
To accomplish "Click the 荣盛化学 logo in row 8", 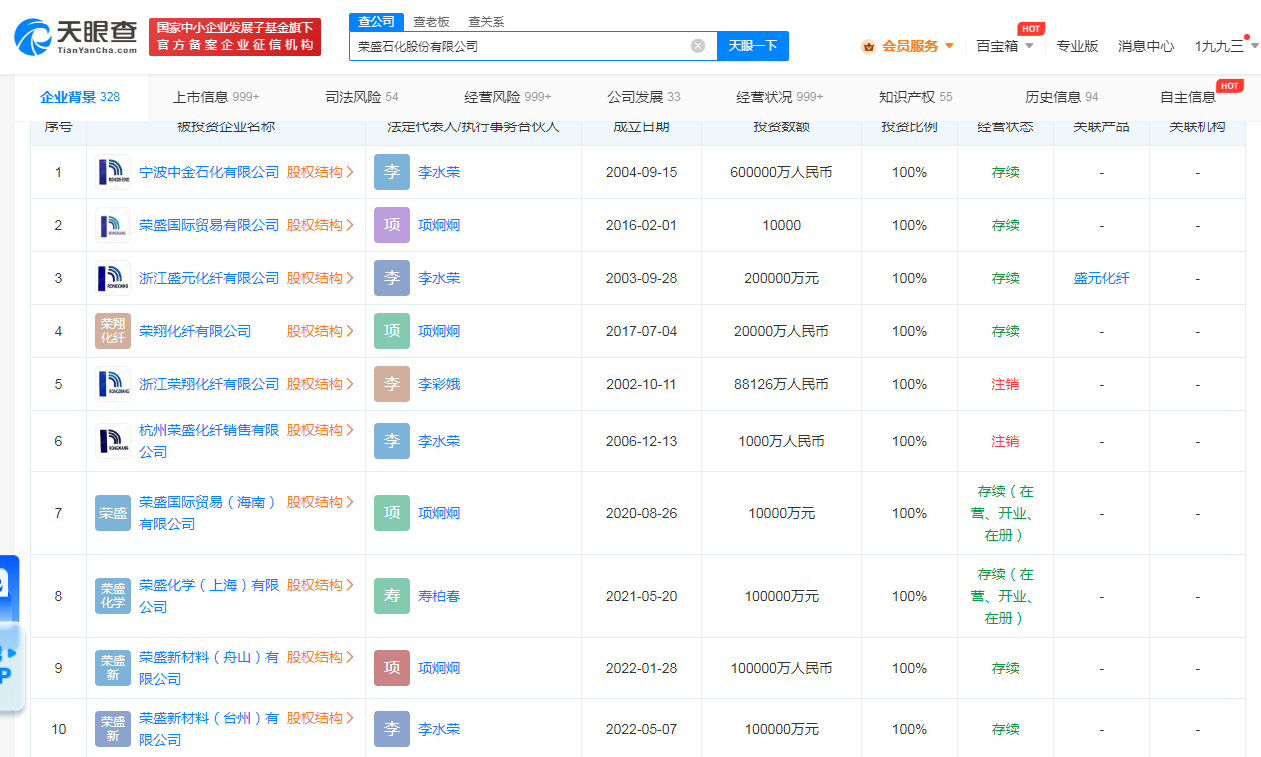I will (112, 595).
